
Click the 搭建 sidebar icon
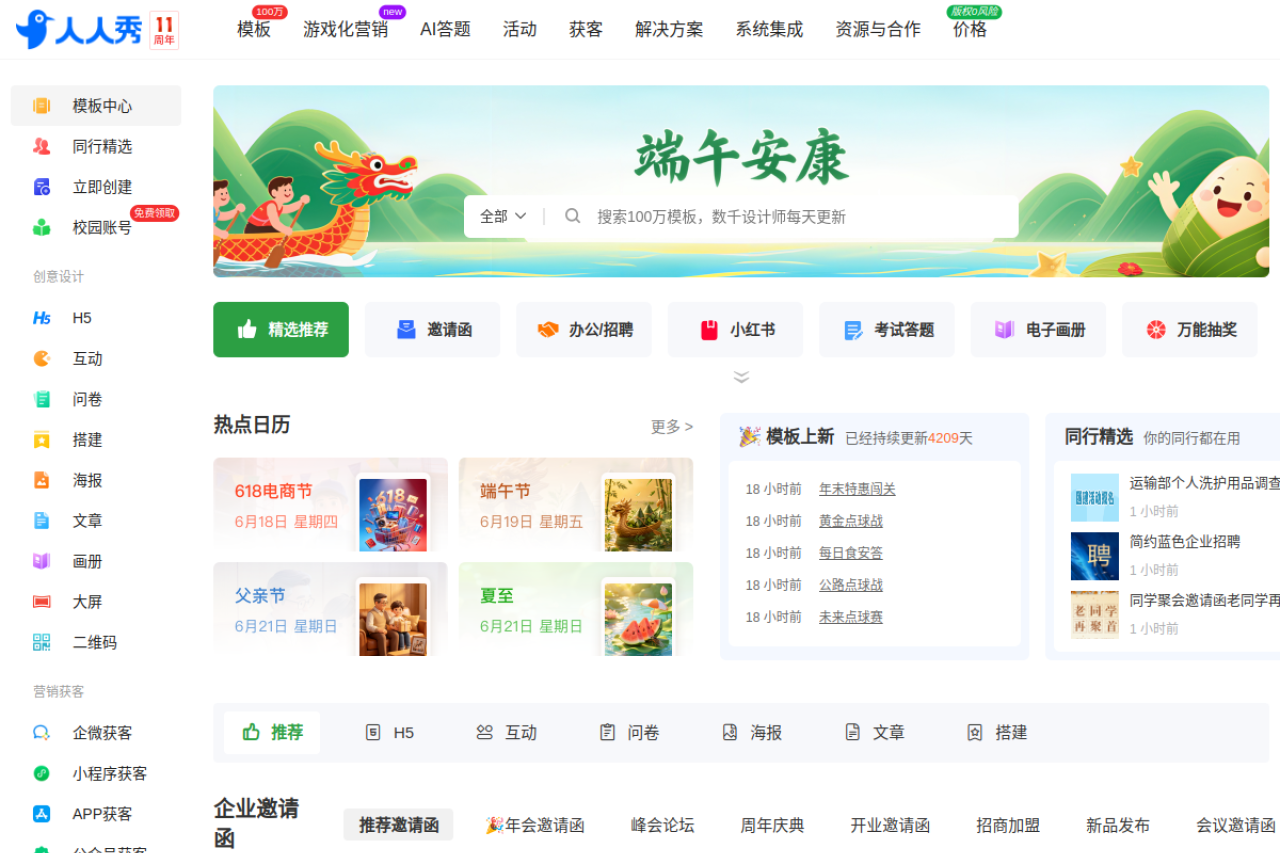[x=41, y=440]
